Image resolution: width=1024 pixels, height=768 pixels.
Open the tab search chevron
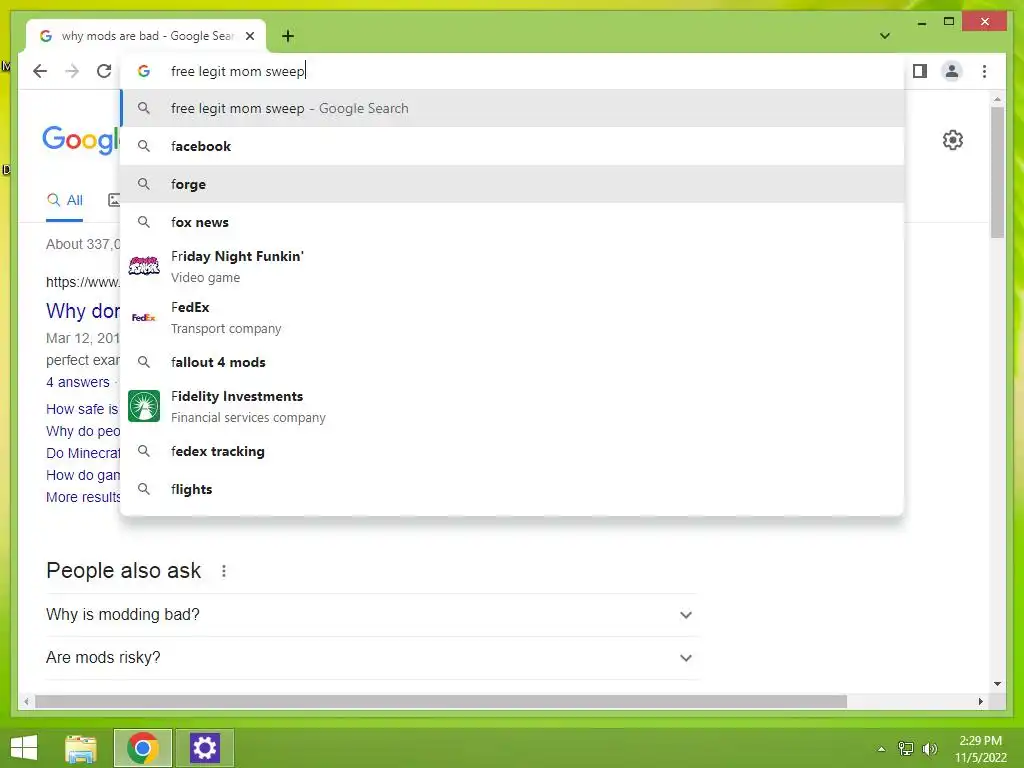tap(885, 36)
